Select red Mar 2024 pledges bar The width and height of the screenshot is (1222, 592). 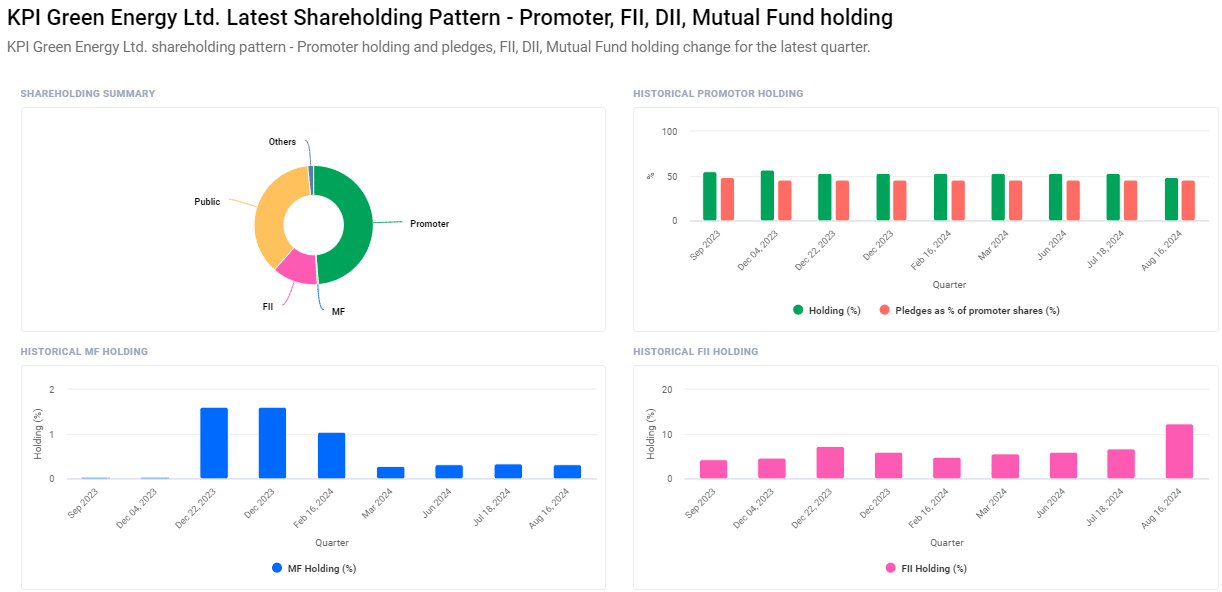pos(1015,200)
